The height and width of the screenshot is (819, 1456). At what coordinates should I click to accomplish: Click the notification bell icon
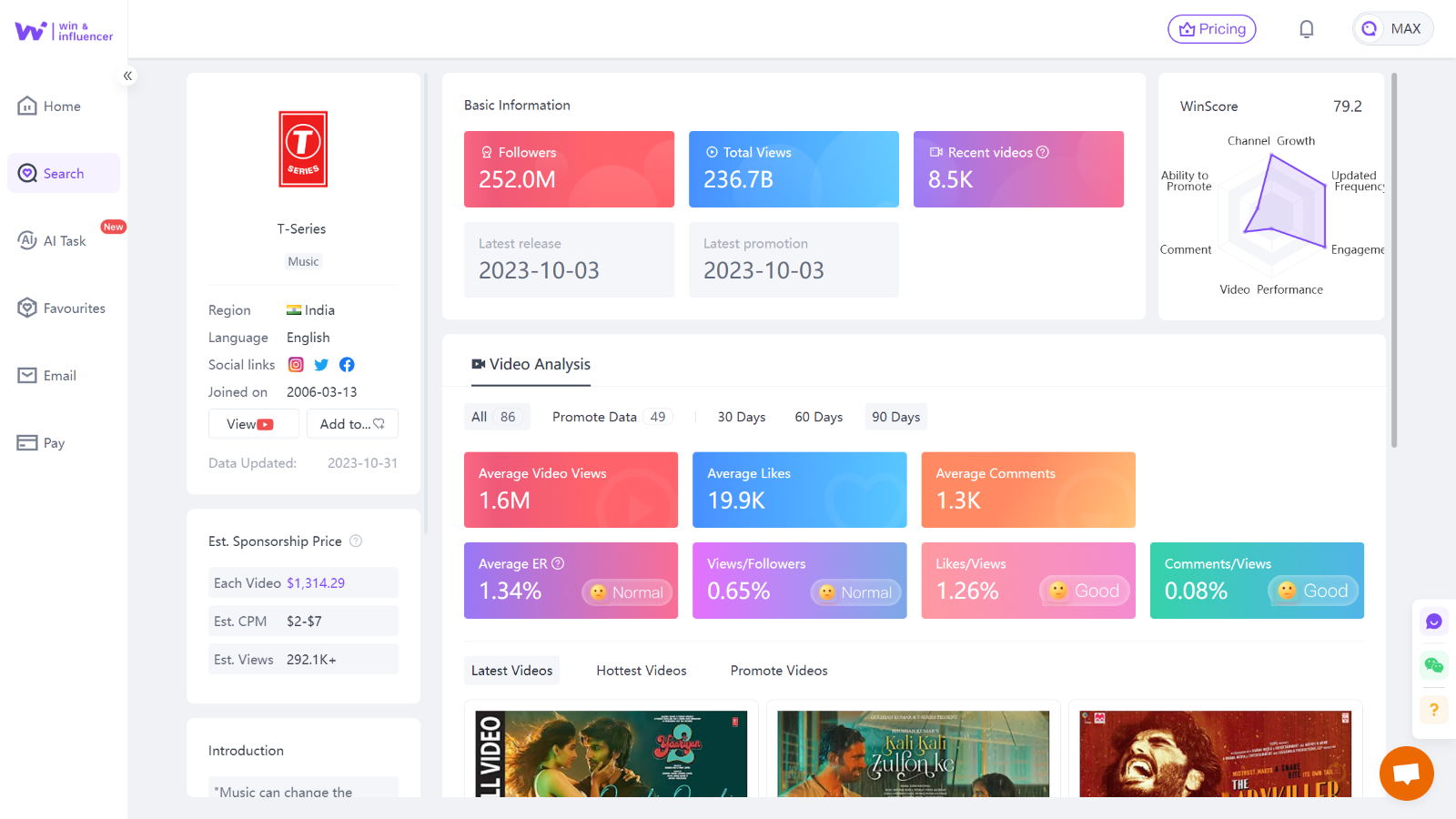tap(1307, 28)
